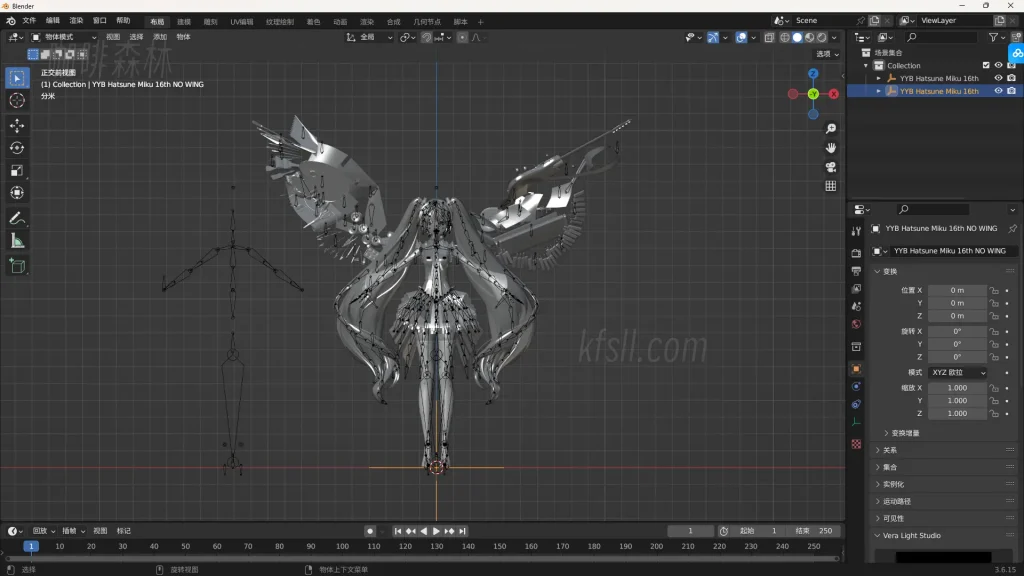1024x576 pixels.
Task: Click the 结束 end frame field showing 250
Action: click(x=814, y=531)
